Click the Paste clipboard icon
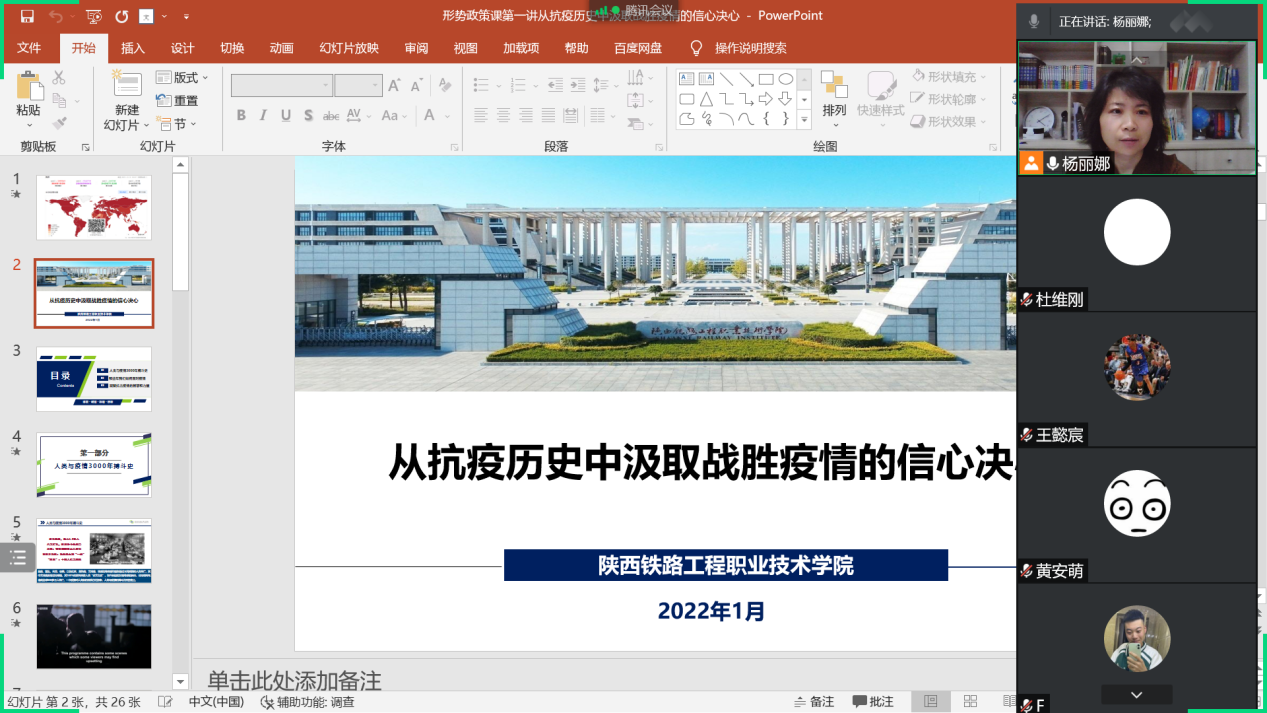 (x=29, y=87)
